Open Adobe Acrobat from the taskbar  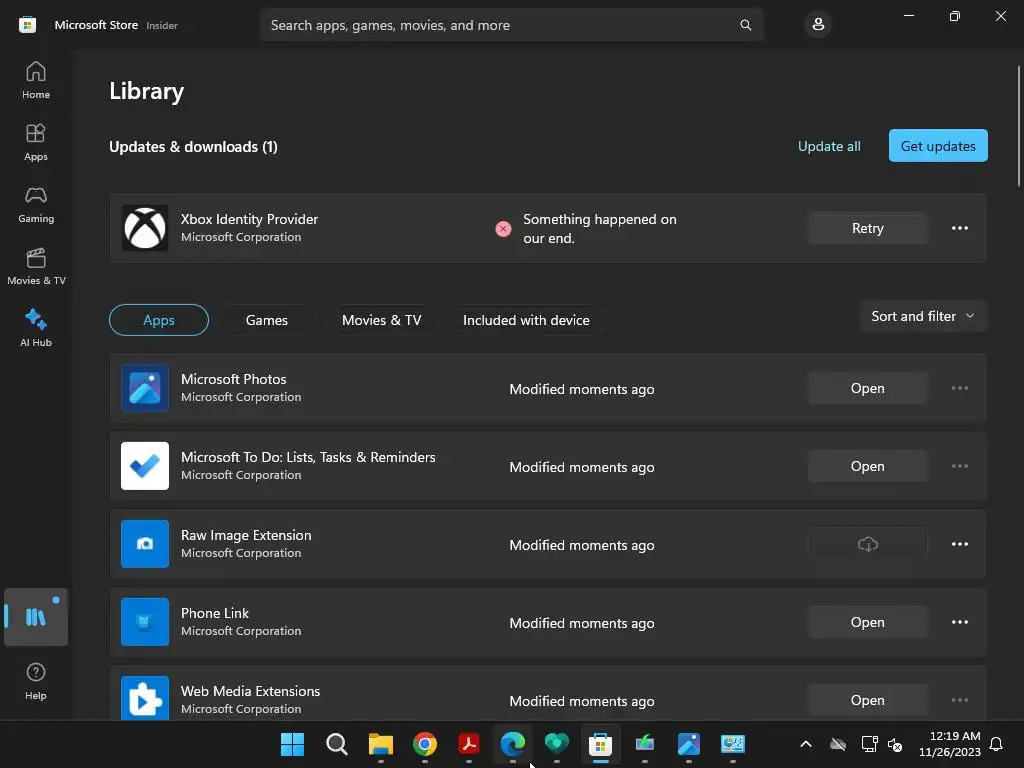[469, 744]
